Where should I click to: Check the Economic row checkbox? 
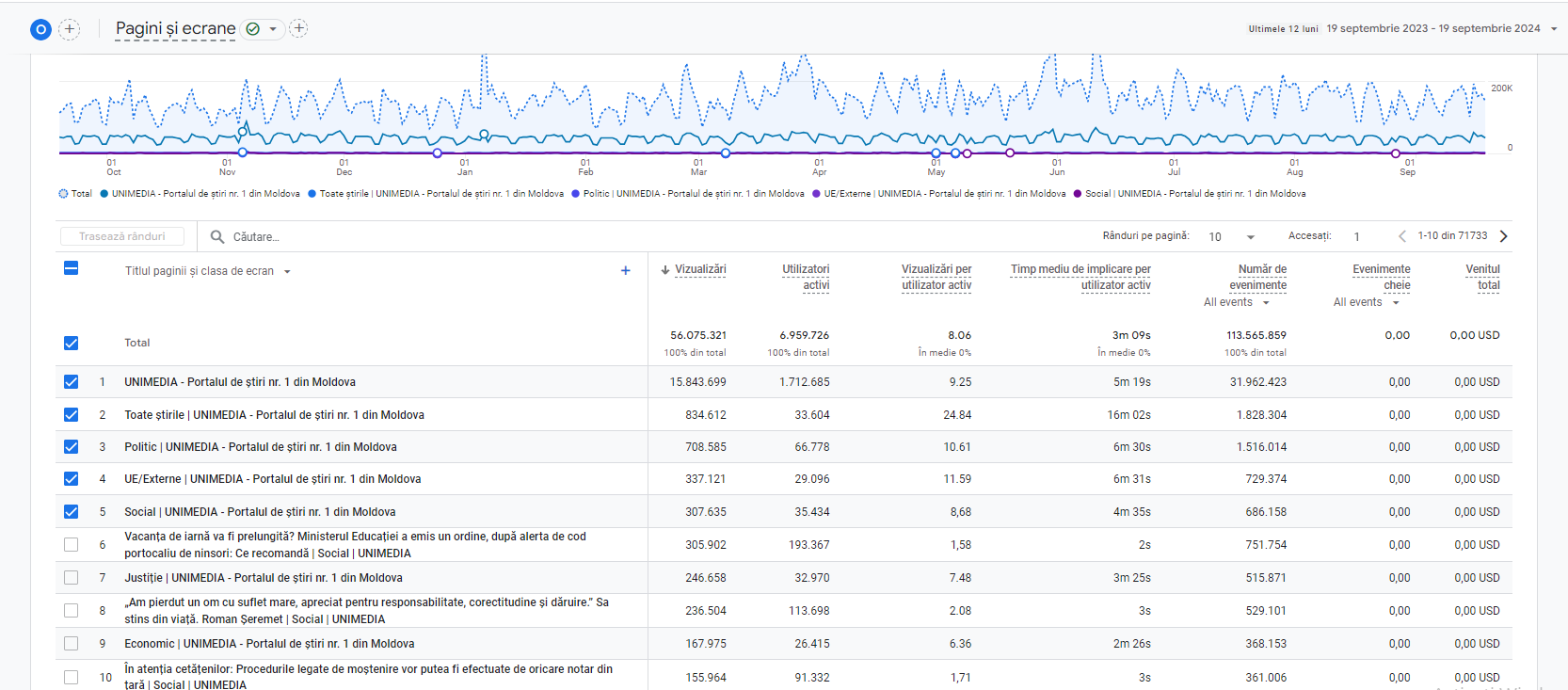click(71, 644)
